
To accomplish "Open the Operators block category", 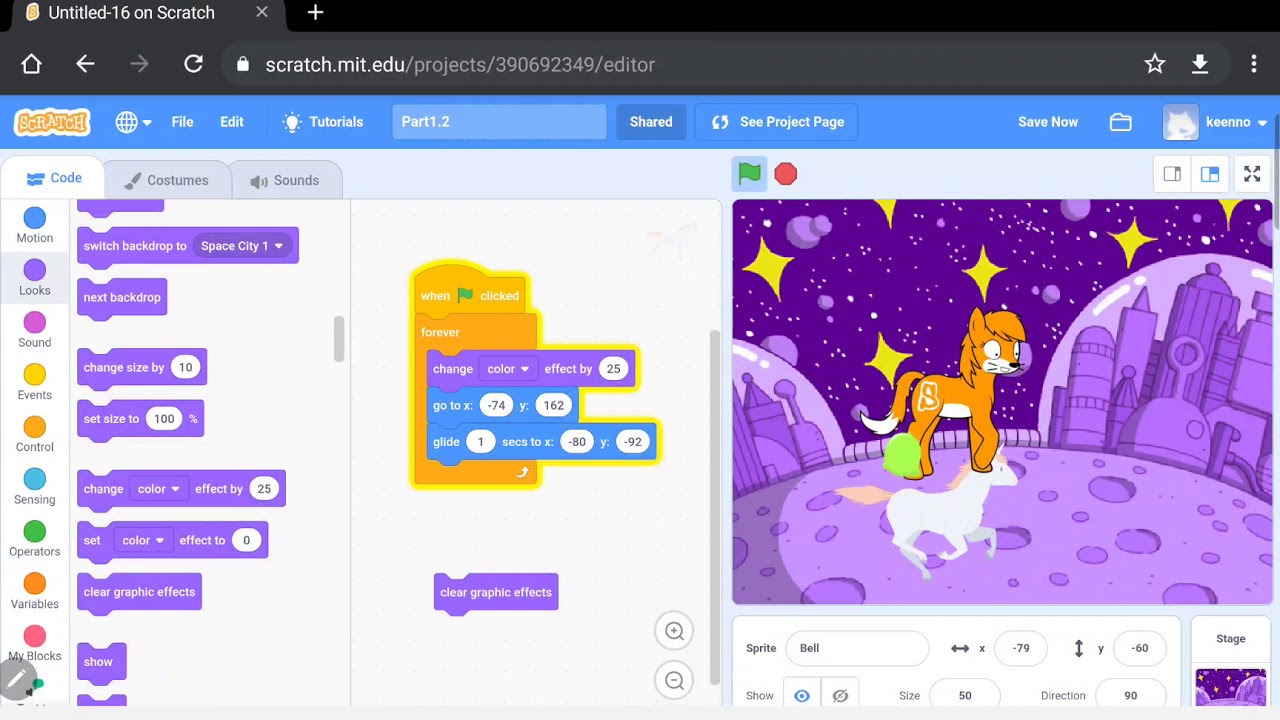I will point(35,539).
